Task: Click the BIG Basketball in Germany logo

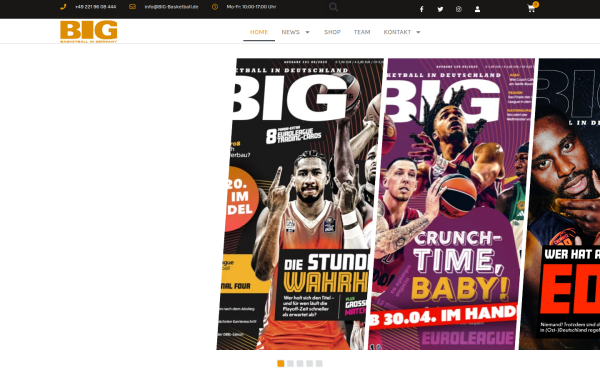Action: pos(89,31)
